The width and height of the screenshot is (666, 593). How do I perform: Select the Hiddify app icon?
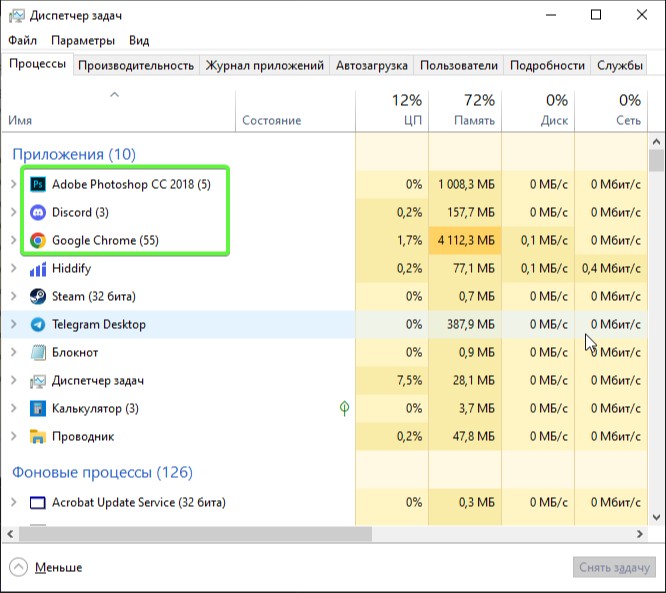(x=38, y=269)
